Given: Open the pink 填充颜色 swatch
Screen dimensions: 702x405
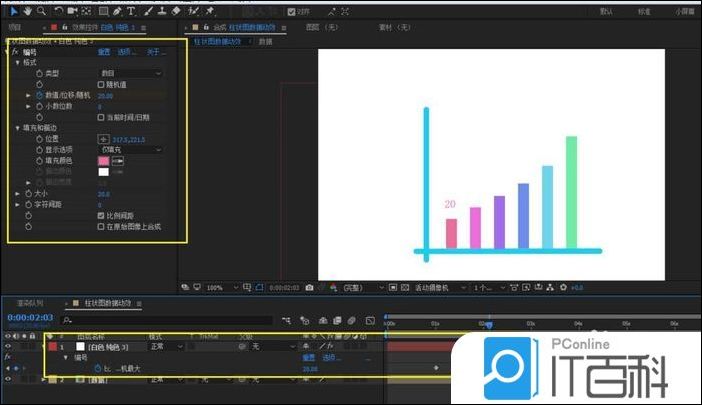Looking at the screenshot, I should (103, 161).
